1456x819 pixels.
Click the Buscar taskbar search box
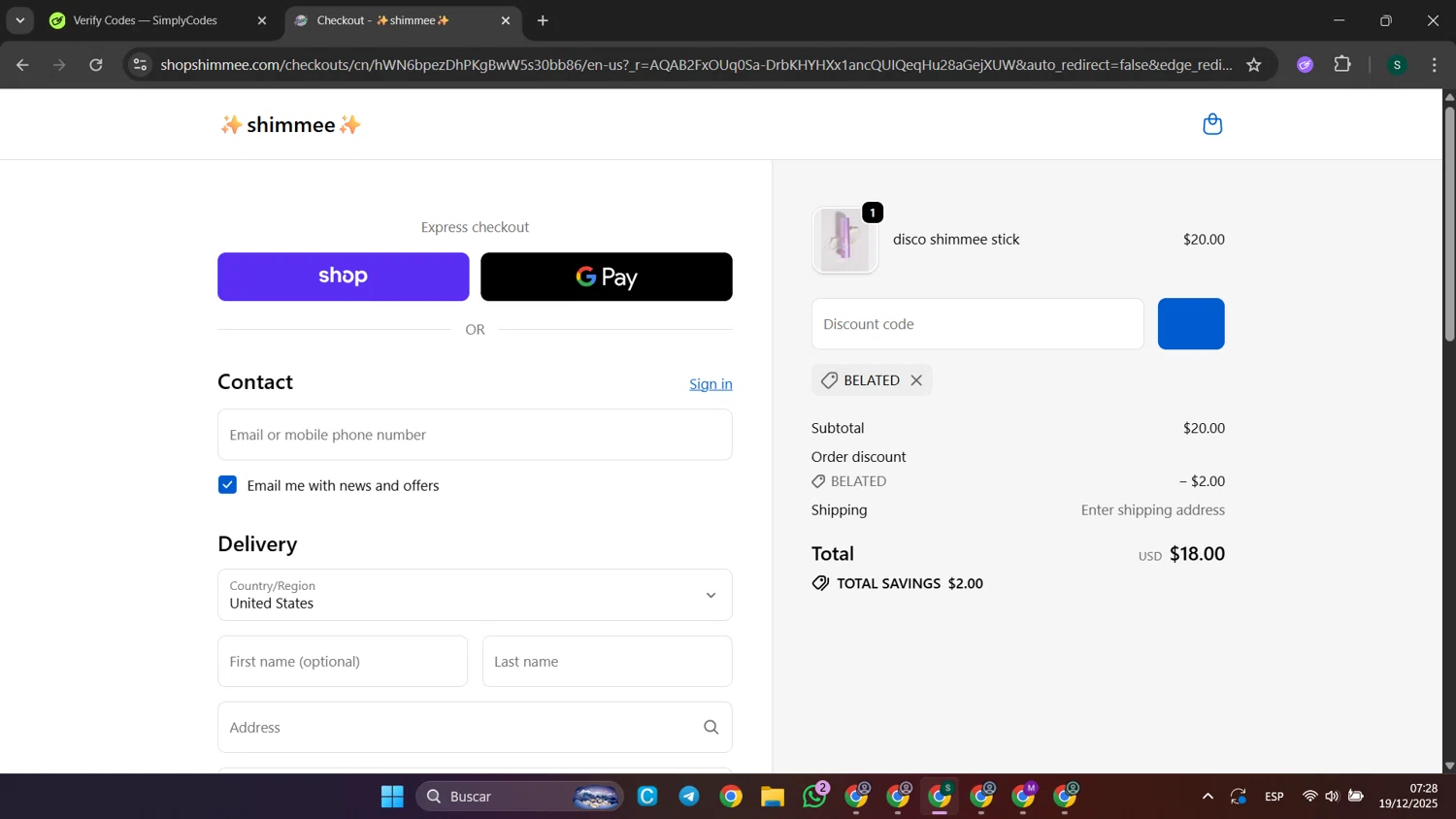pos(519,797)
